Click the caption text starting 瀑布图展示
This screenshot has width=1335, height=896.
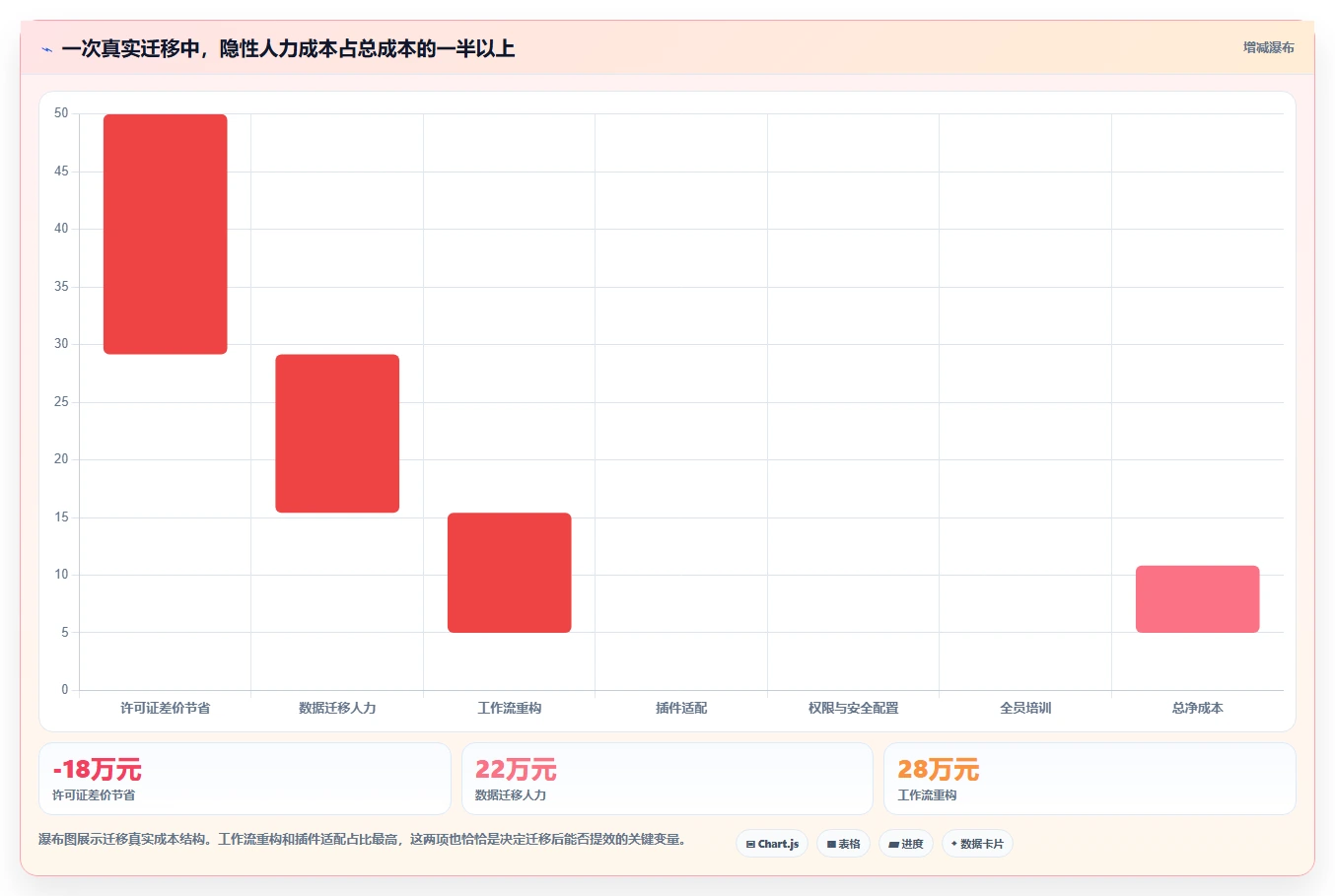point(362,840)
